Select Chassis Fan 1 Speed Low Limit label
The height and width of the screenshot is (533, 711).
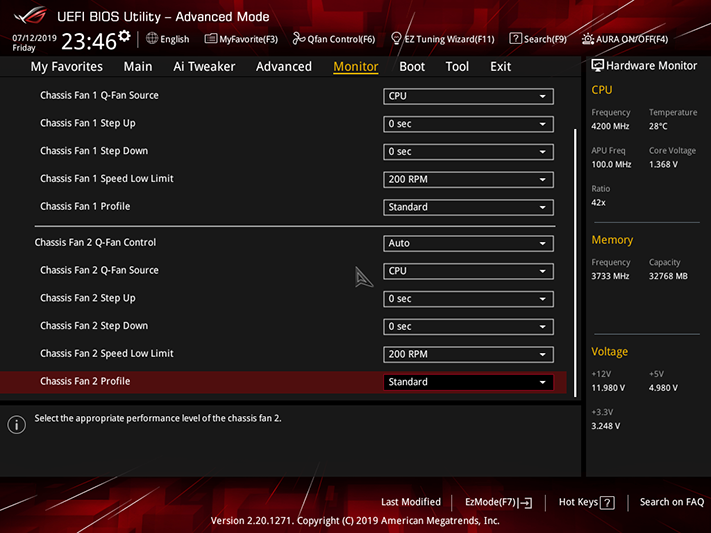click(107, 179)
